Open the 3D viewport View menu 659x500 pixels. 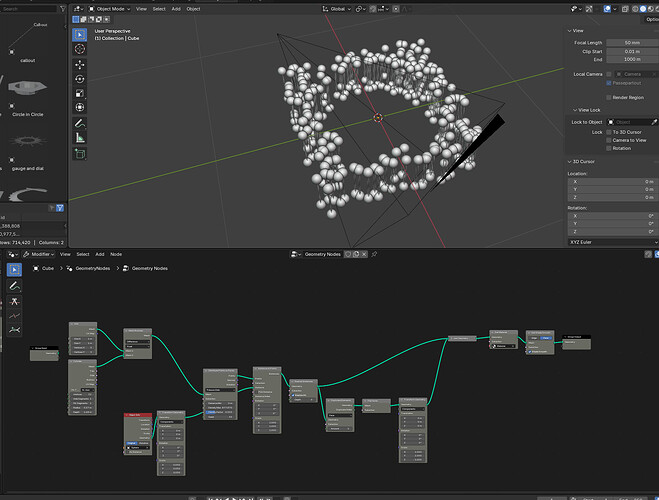click(141, 9)
